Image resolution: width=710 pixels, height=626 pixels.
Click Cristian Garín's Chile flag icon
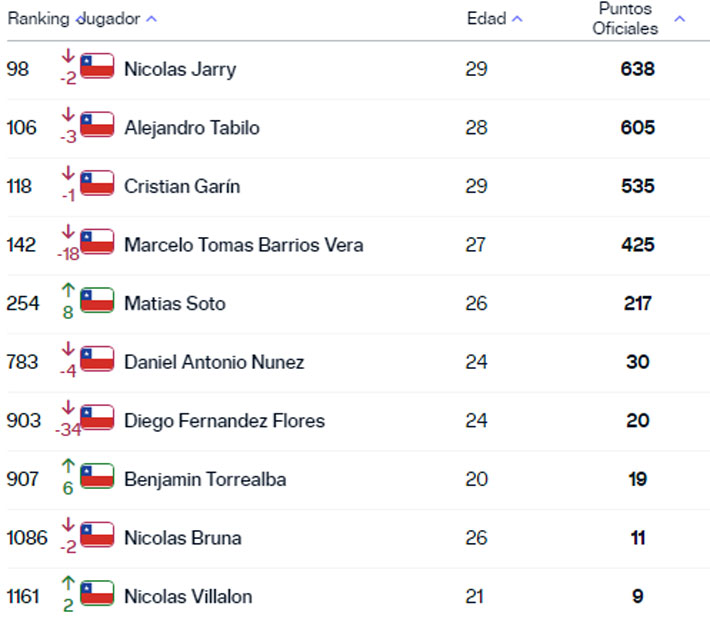point(97,184)
